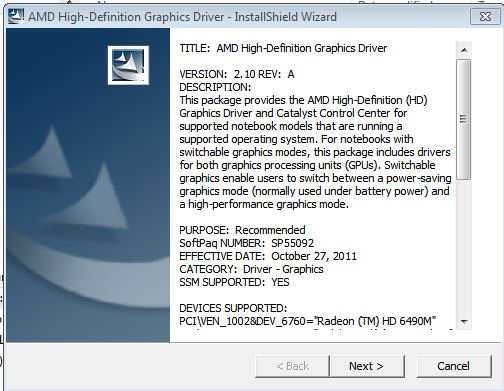This screenshot has height=391, width=504.
Task: Click the InstallShield logo in the blue panel
Action: 128,65
